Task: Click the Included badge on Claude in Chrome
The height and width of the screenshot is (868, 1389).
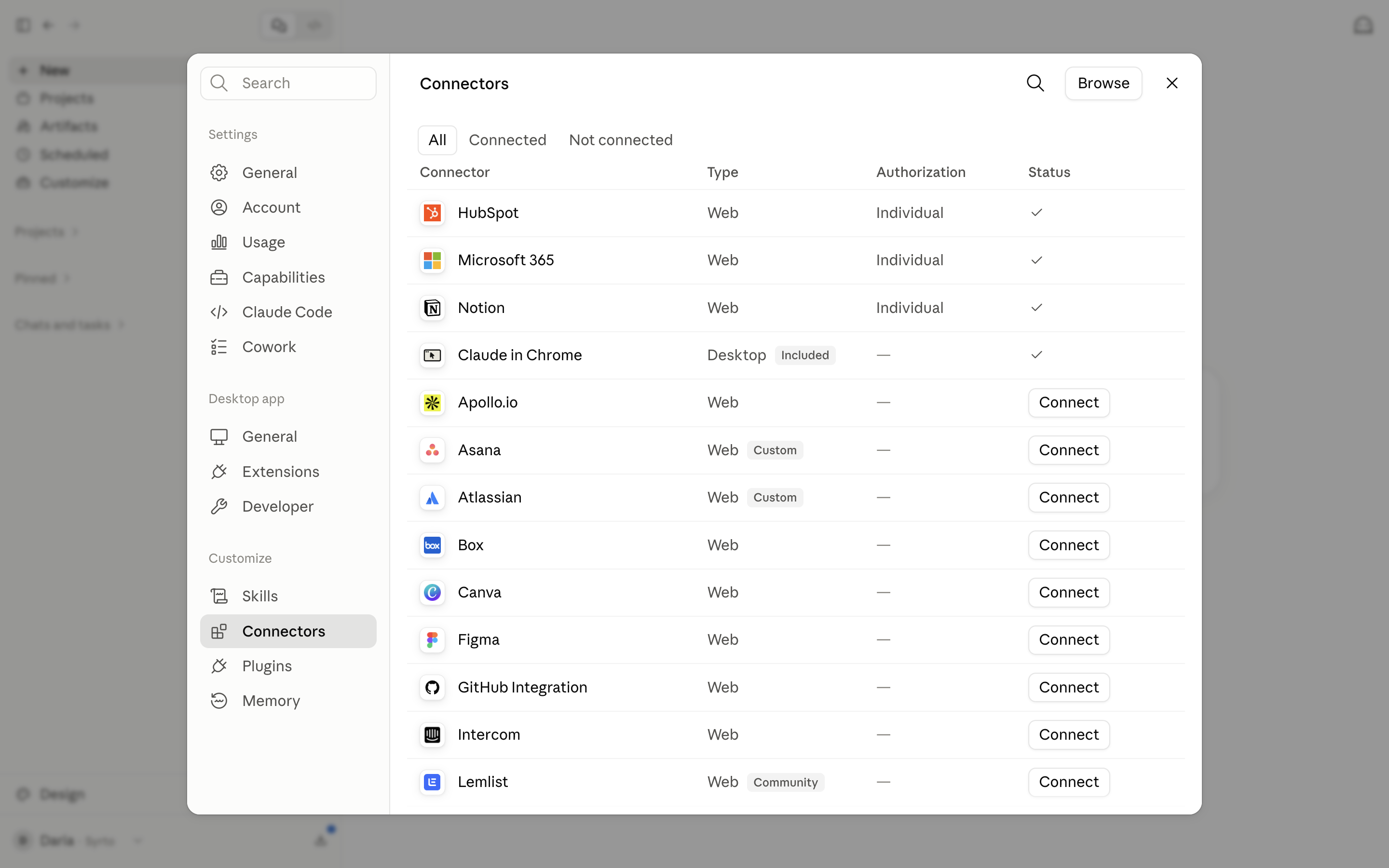Action: click(804, 355)
